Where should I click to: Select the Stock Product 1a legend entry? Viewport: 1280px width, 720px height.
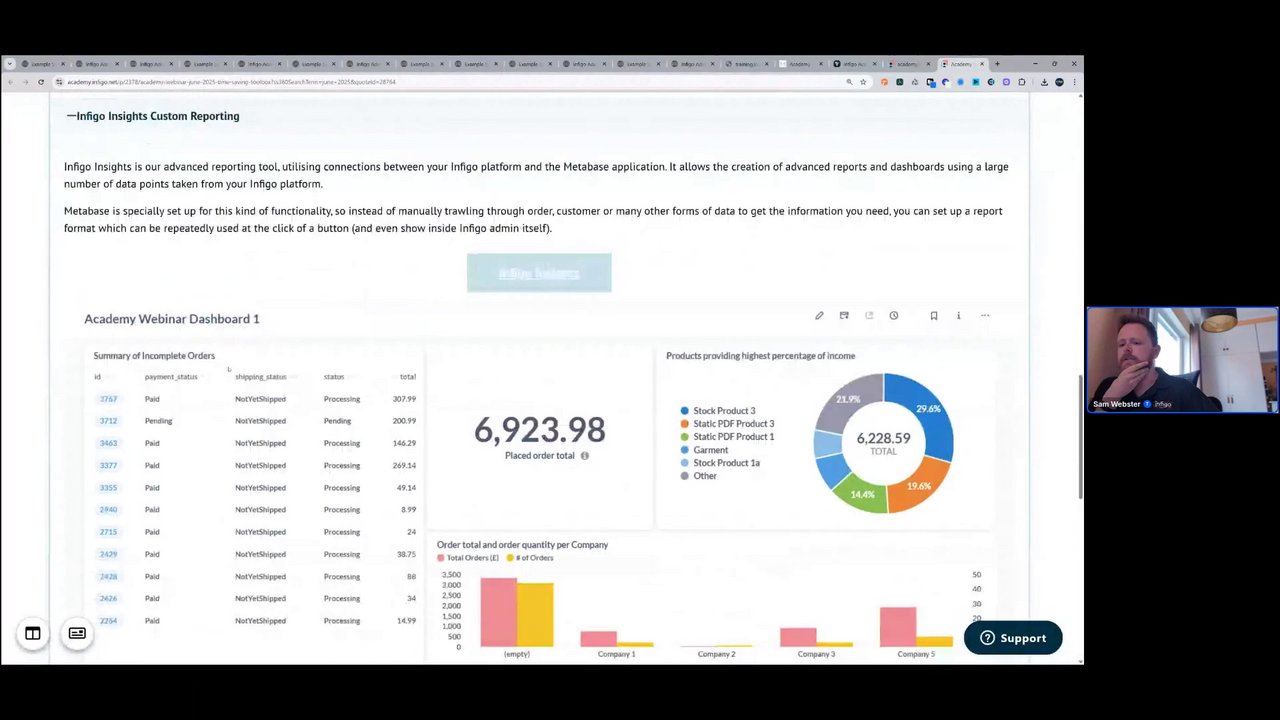[x=720, y=463]
